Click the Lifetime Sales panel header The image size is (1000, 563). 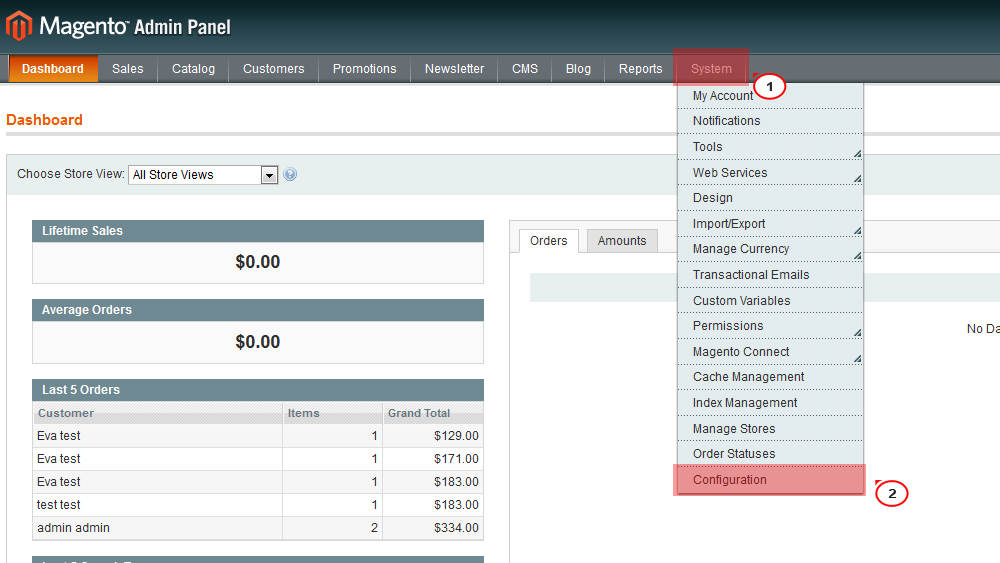pos(258,231)
